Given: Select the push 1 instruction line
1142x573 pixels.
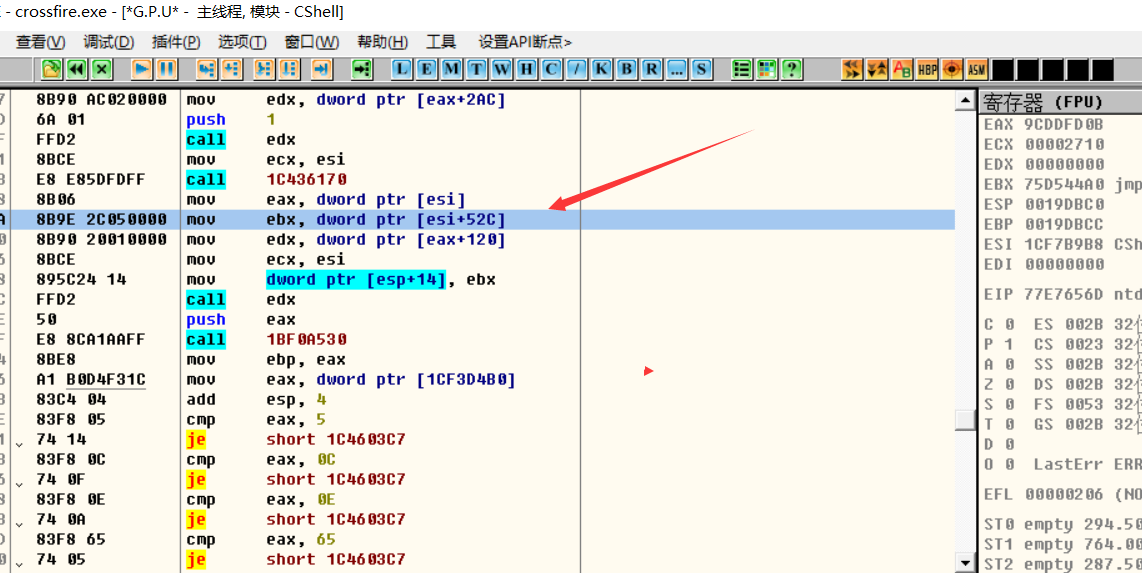Looking at the screenshot, I should tap(477, 119).
